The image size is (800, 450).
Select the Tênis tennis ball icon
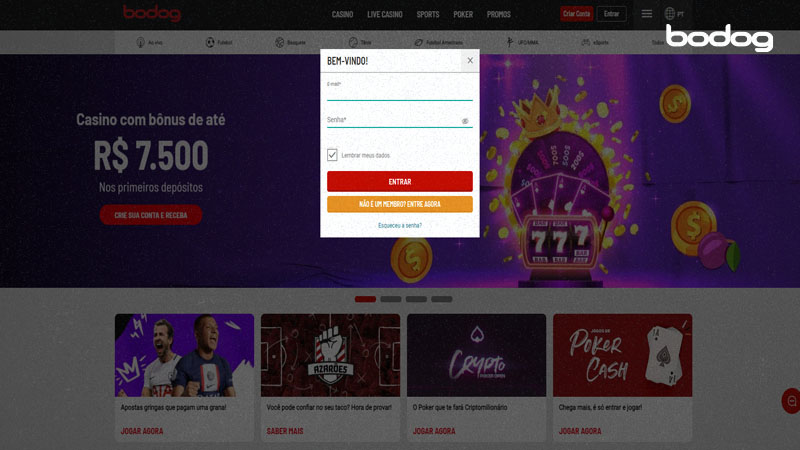click(353, 42)
